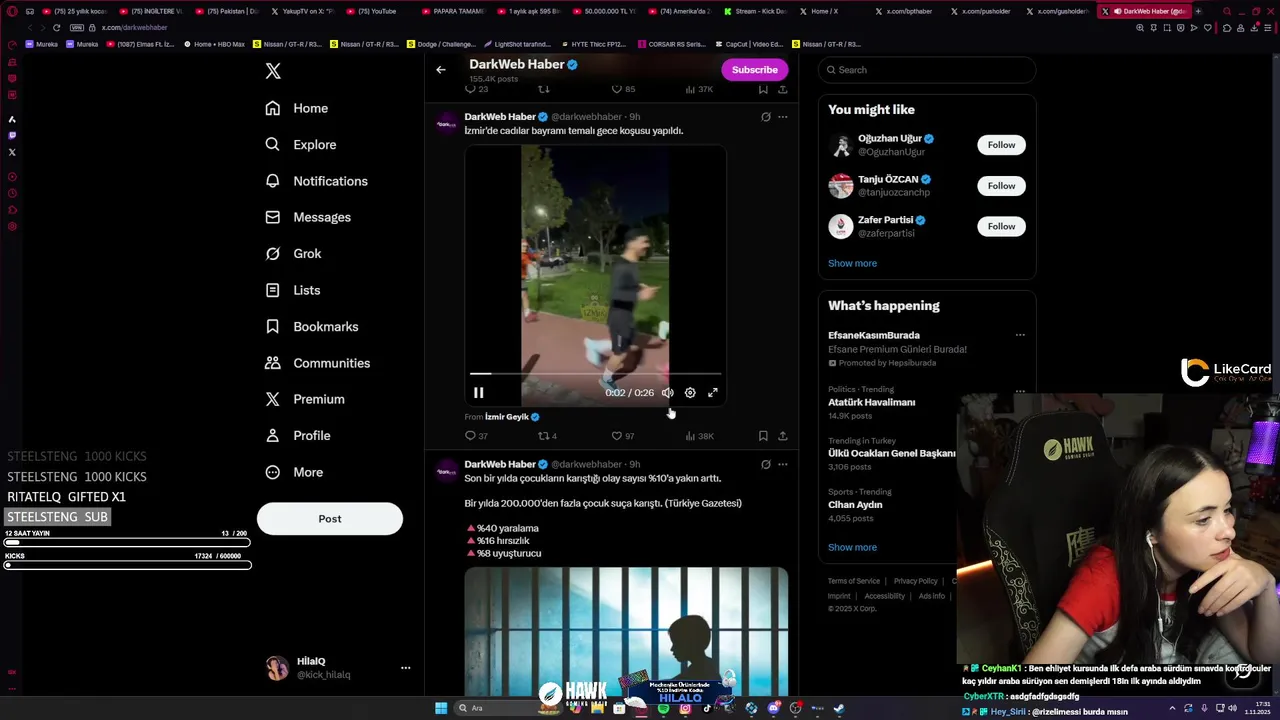Click the Post button
1280x720 pixels.
click(x=330, y=519)
